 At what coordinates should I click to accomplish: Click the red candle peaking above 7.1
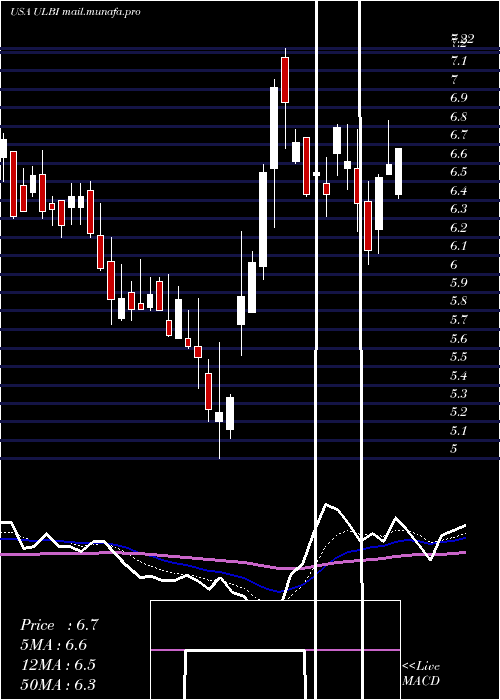point(285,80)
